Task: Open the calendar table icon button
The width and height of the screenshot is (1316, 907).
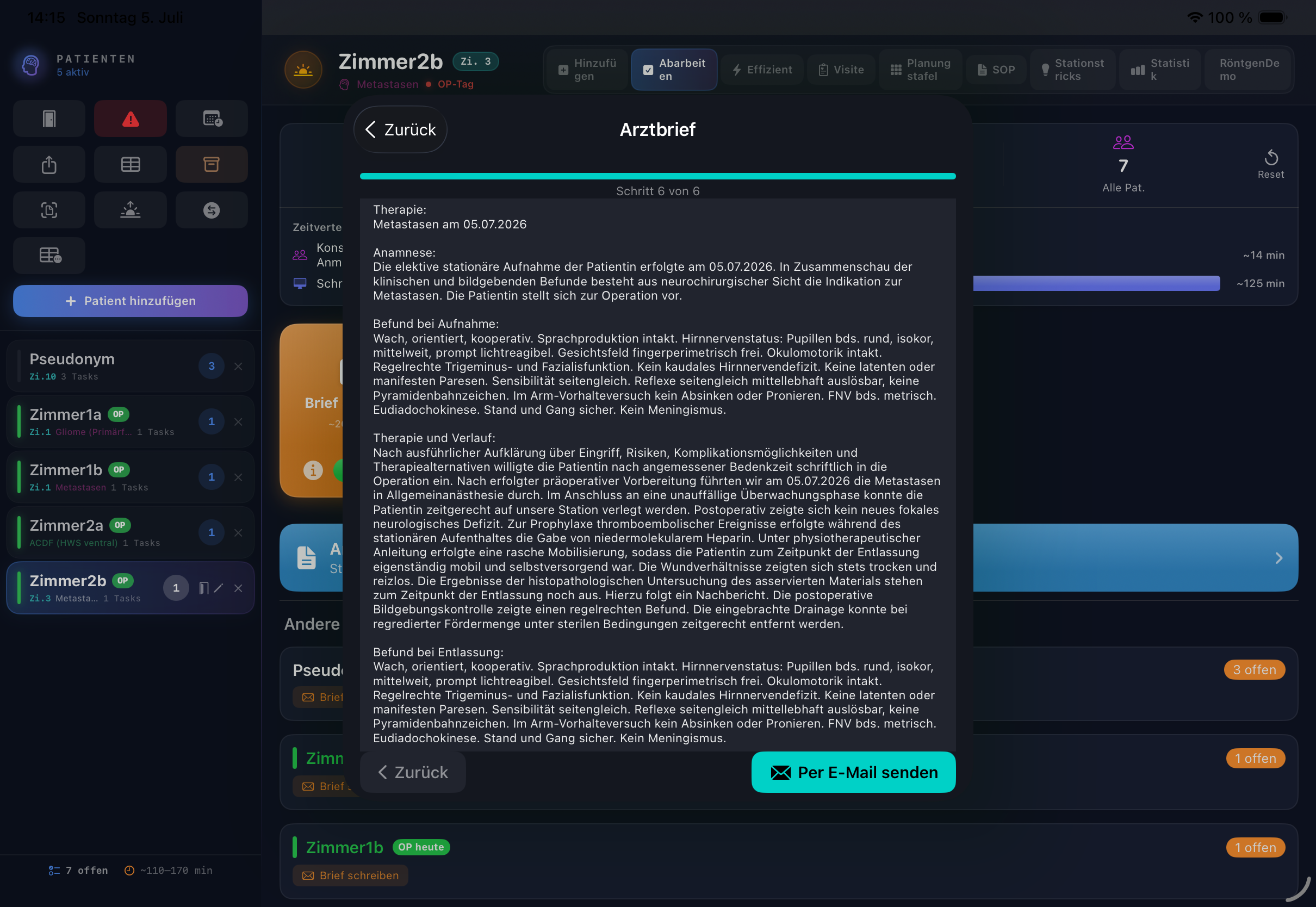Action: 212,119
